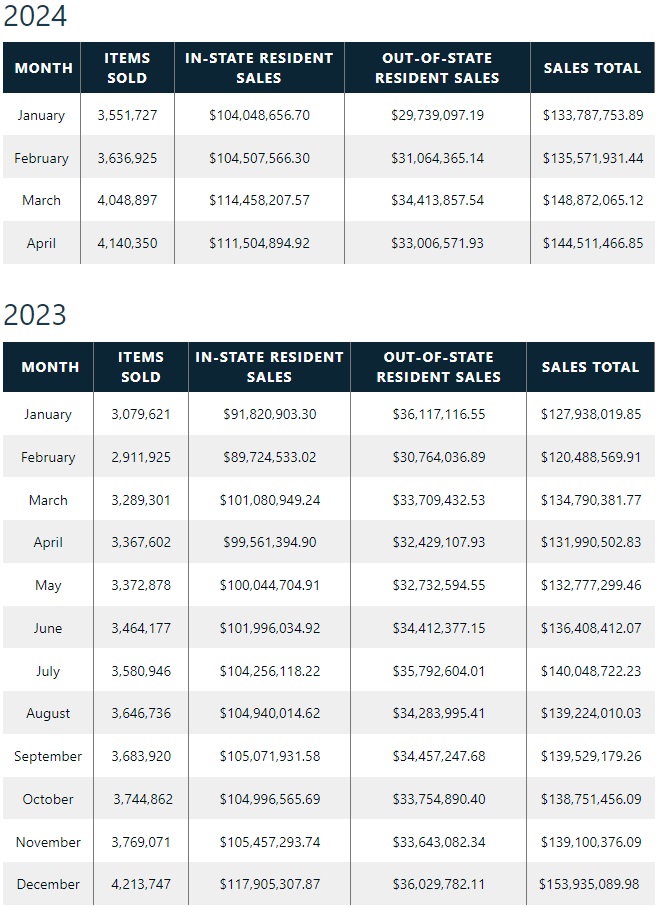Viewport: 659px width, 907px height.
Task: Select the 2024 In-State Resident Sales header
Action: click(x=259, y=68)
